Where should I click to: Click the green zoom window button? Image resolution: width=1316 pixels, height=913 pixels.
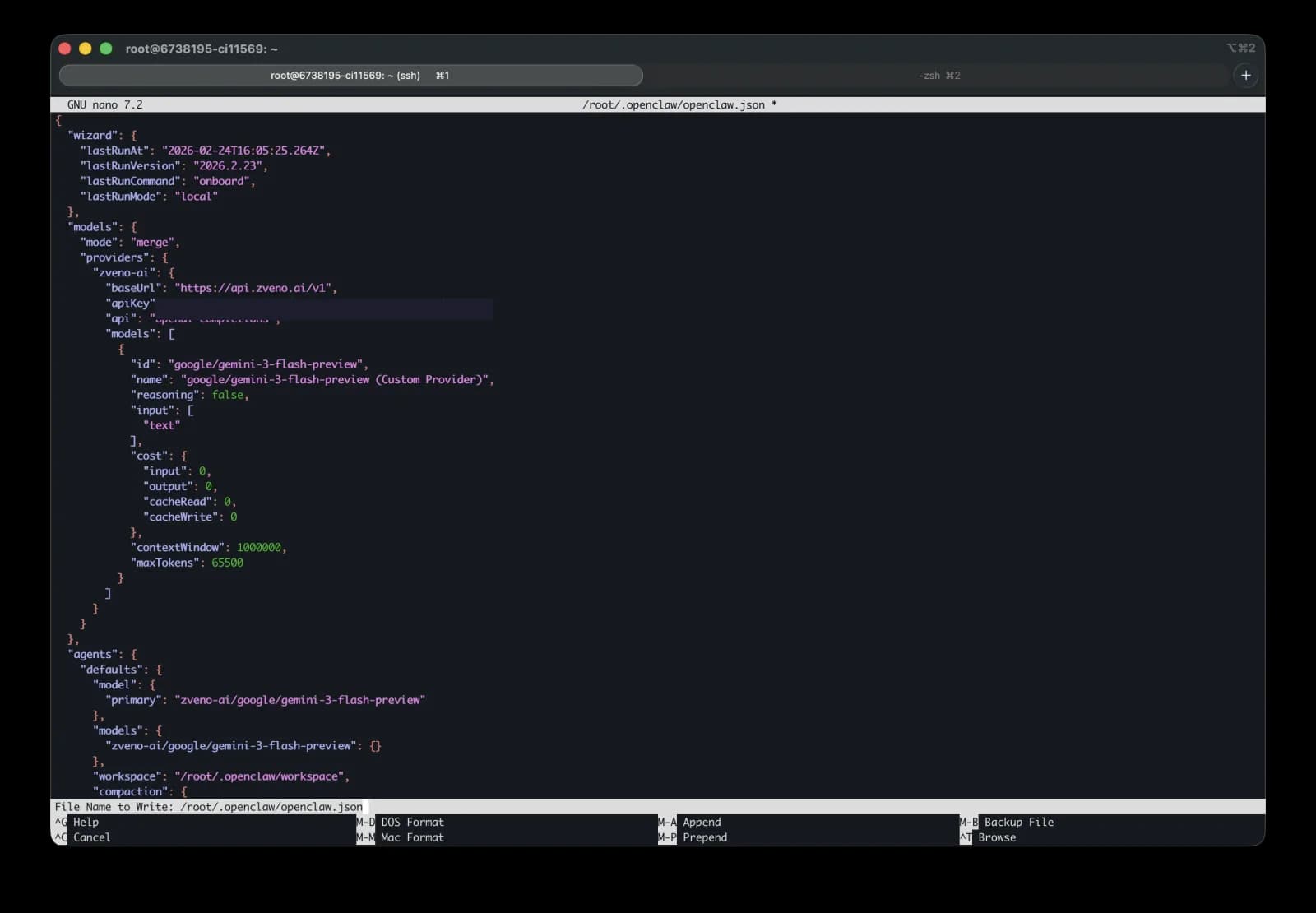105,49
